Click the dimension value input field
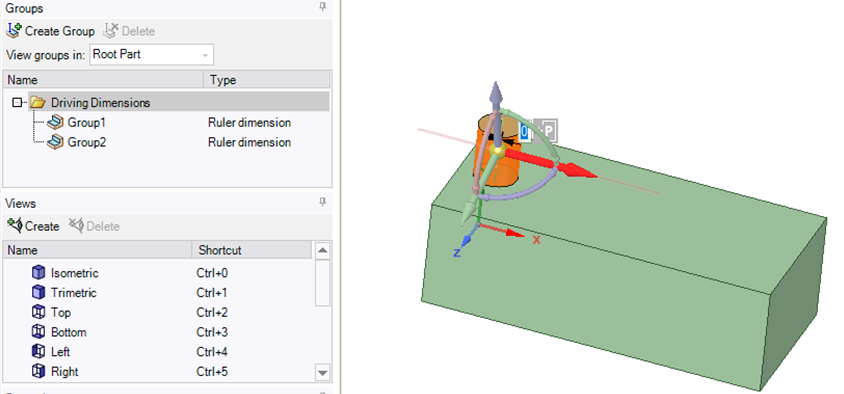The height and width of the screenshot is (394, 844). pos(526,130)
